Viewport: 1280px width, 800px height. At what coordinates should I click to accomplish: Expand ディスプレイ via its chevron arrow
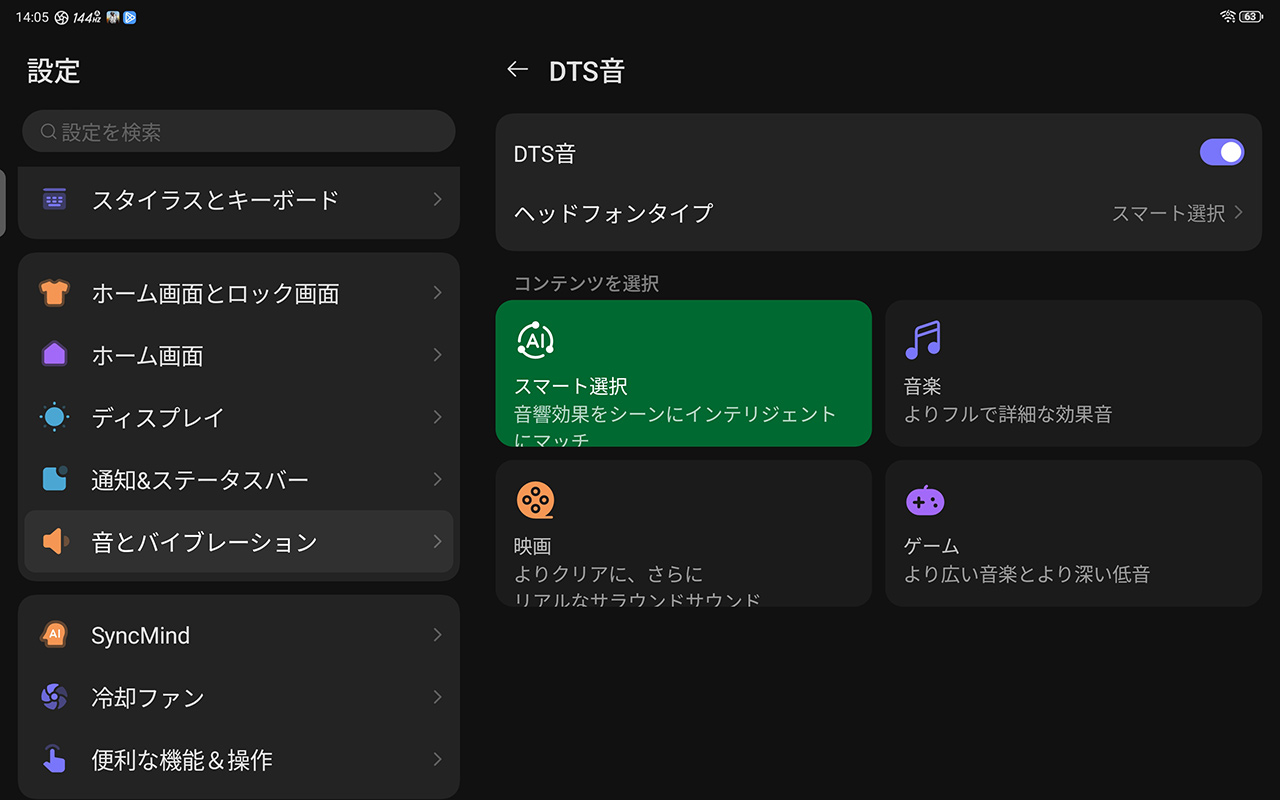click(437, 417)
